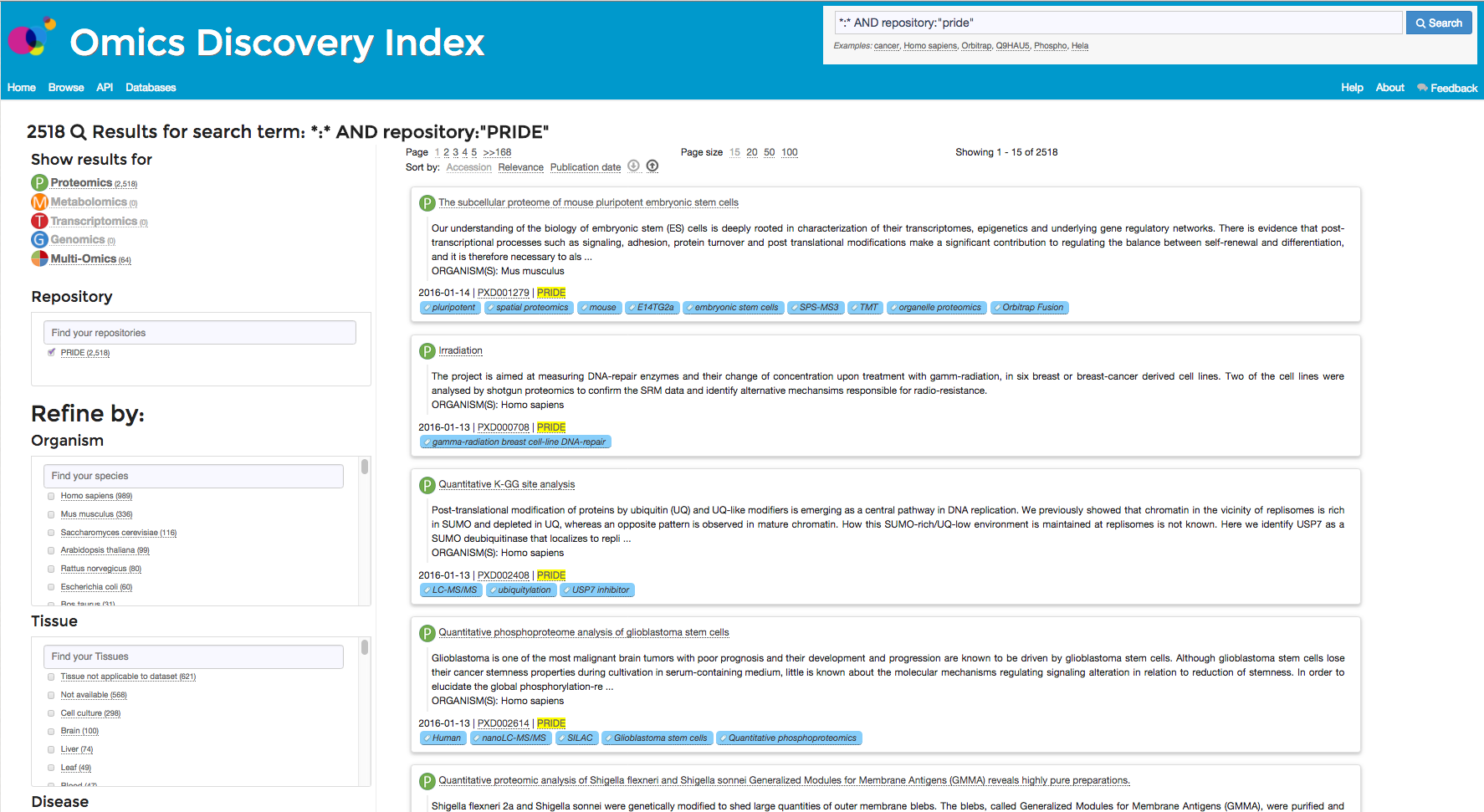1484x812 pixels.
Task: Check the Rattus norvegicus filter
Action: tap(51, 569)
